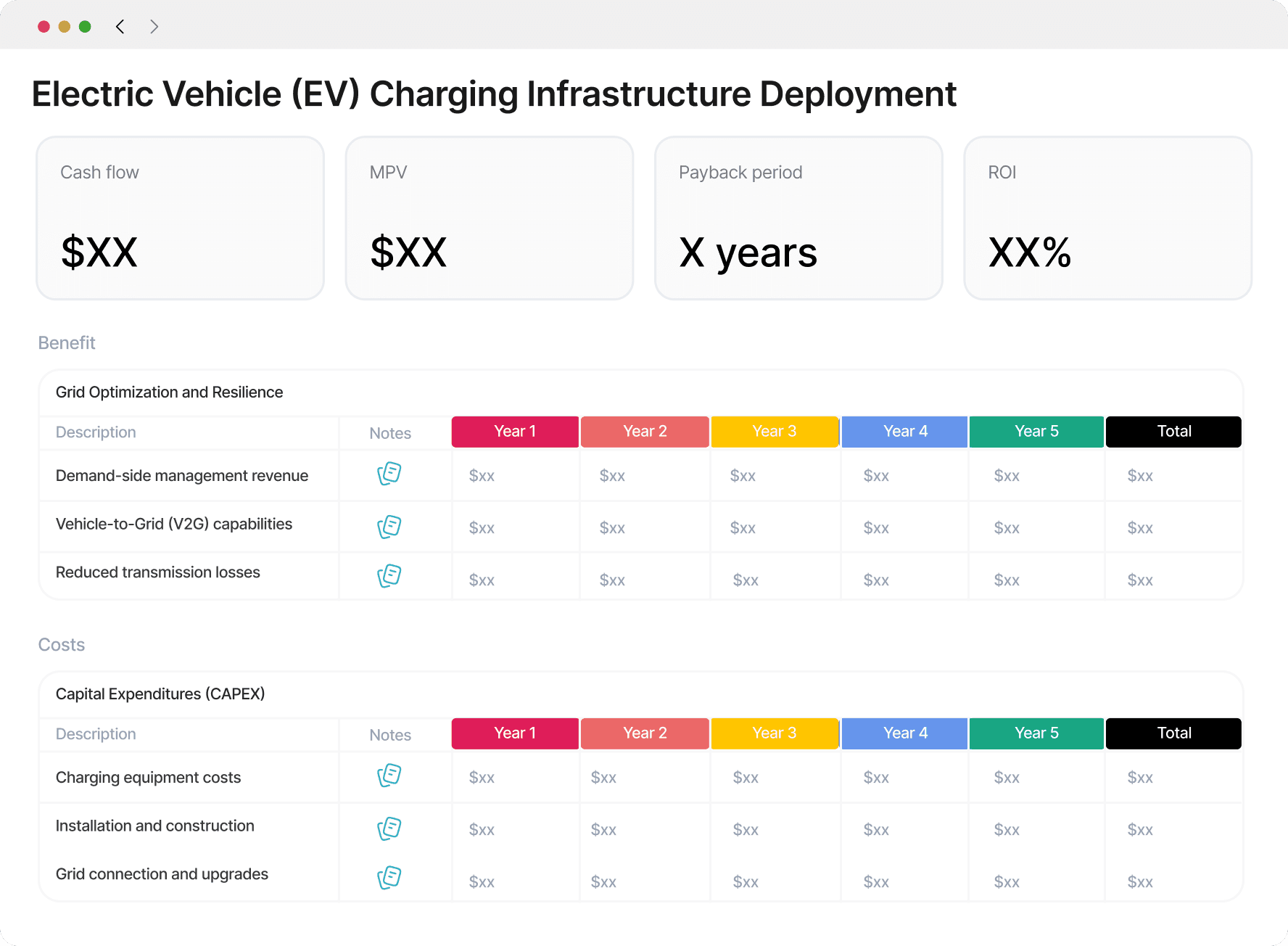Click the page title Electric Vehicle Charging Infrastructure
1288x946 pixels.
[x=494, y=94]
